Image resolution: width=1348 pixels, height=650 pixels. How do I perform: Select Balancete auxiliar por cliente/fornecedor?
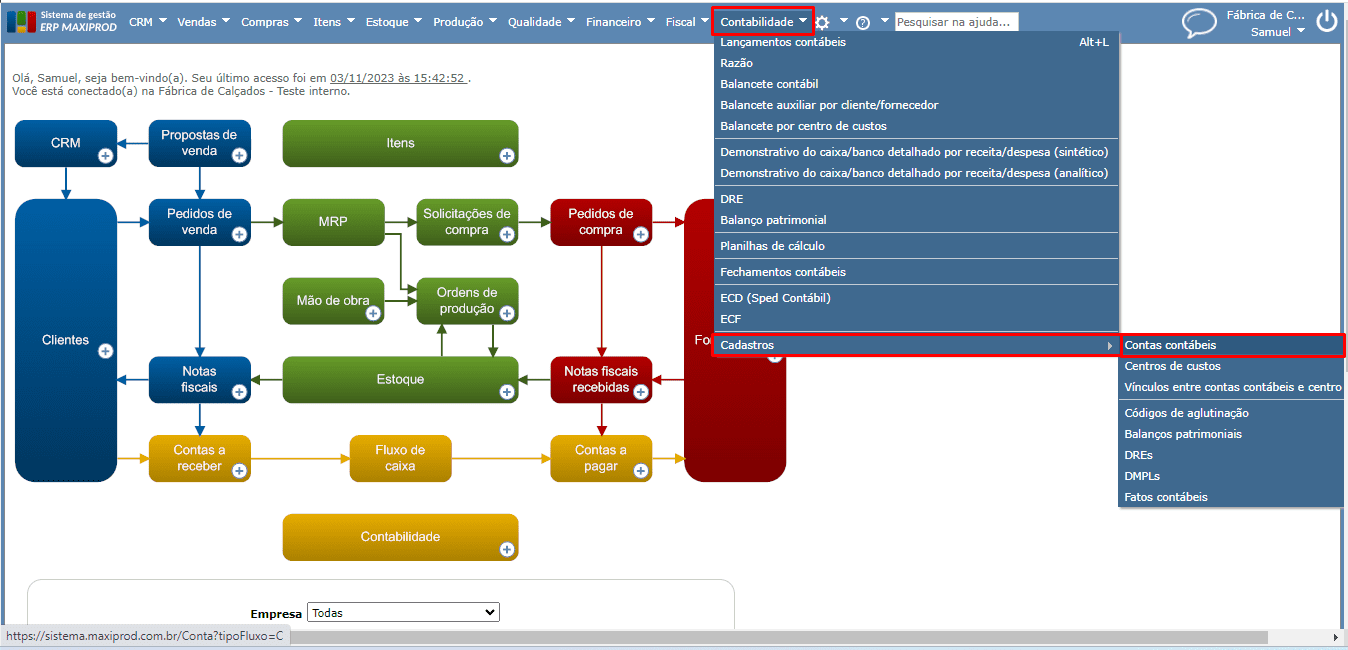point(916,105)
